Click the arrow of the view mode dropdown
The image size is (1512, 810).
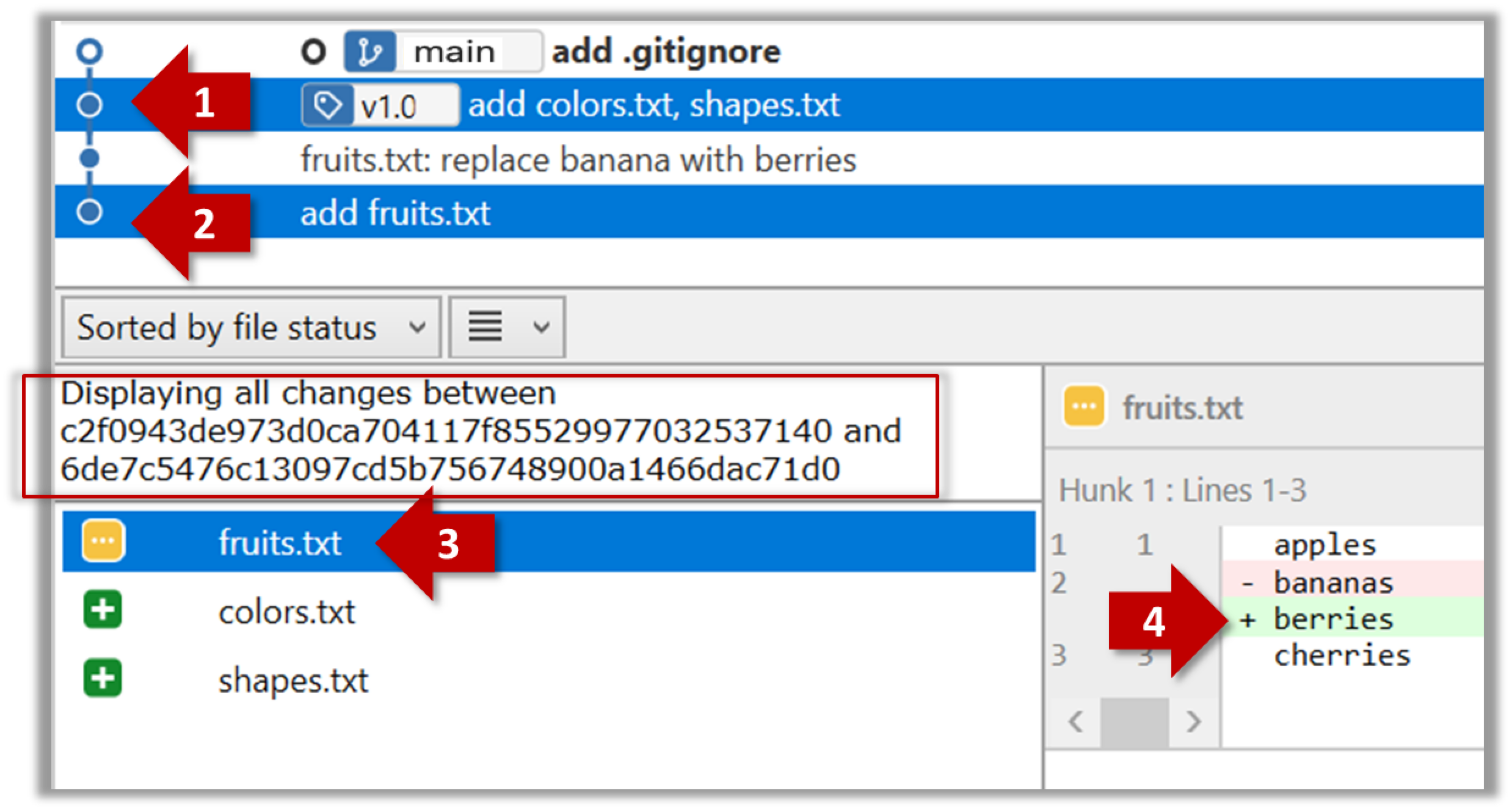tap(541, 328)
